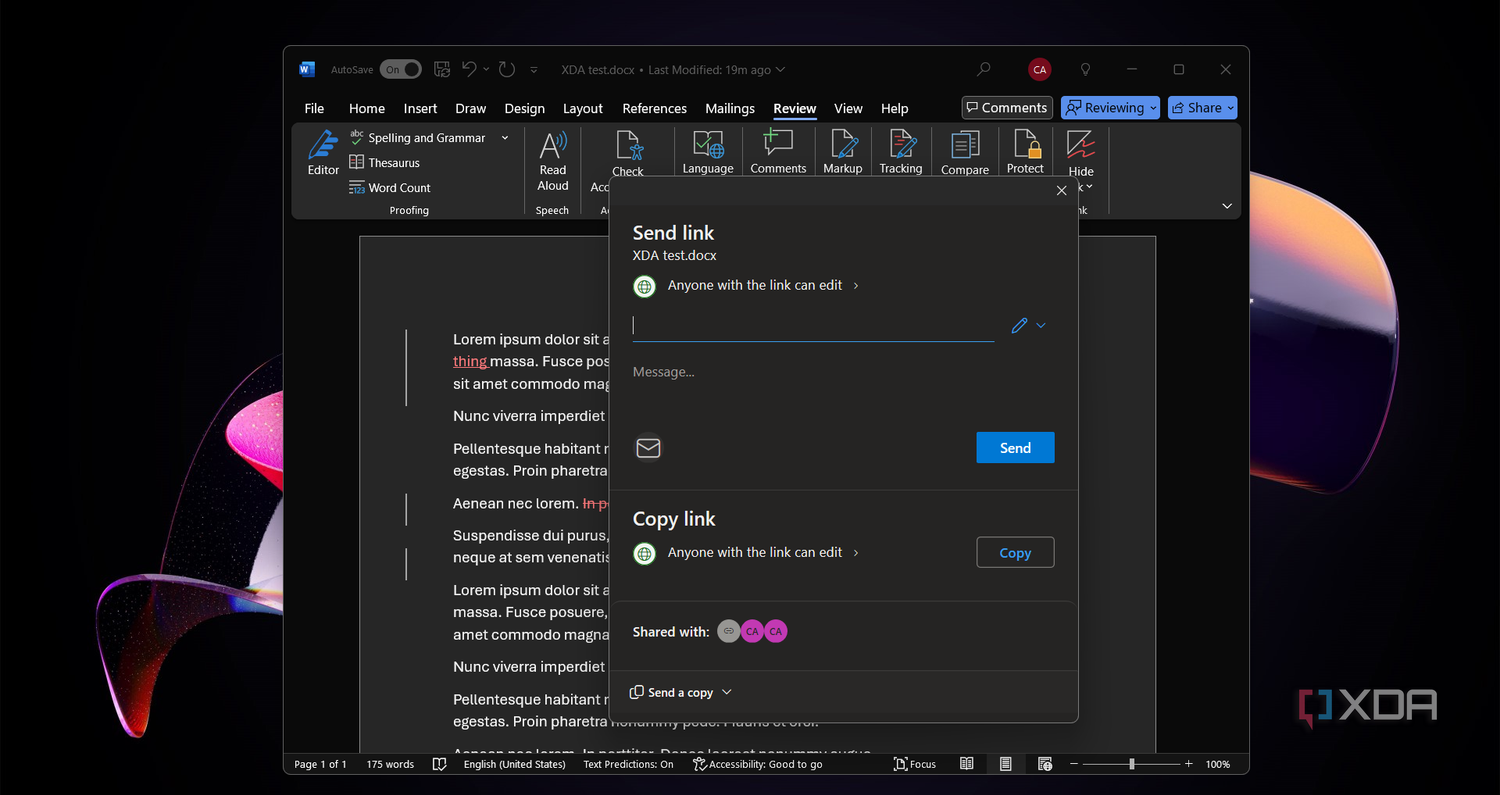The height and width of the screenshot is (795, 1500).
Task: Enable Focus mode from the status bar
Action: (915, 764)
